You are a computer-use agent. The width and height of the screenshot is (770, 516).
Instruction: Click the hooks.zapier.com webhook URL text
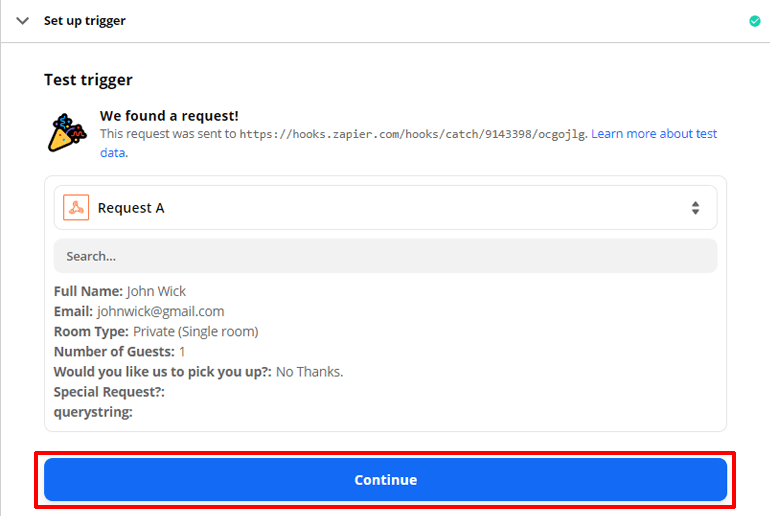coord(412,134)
